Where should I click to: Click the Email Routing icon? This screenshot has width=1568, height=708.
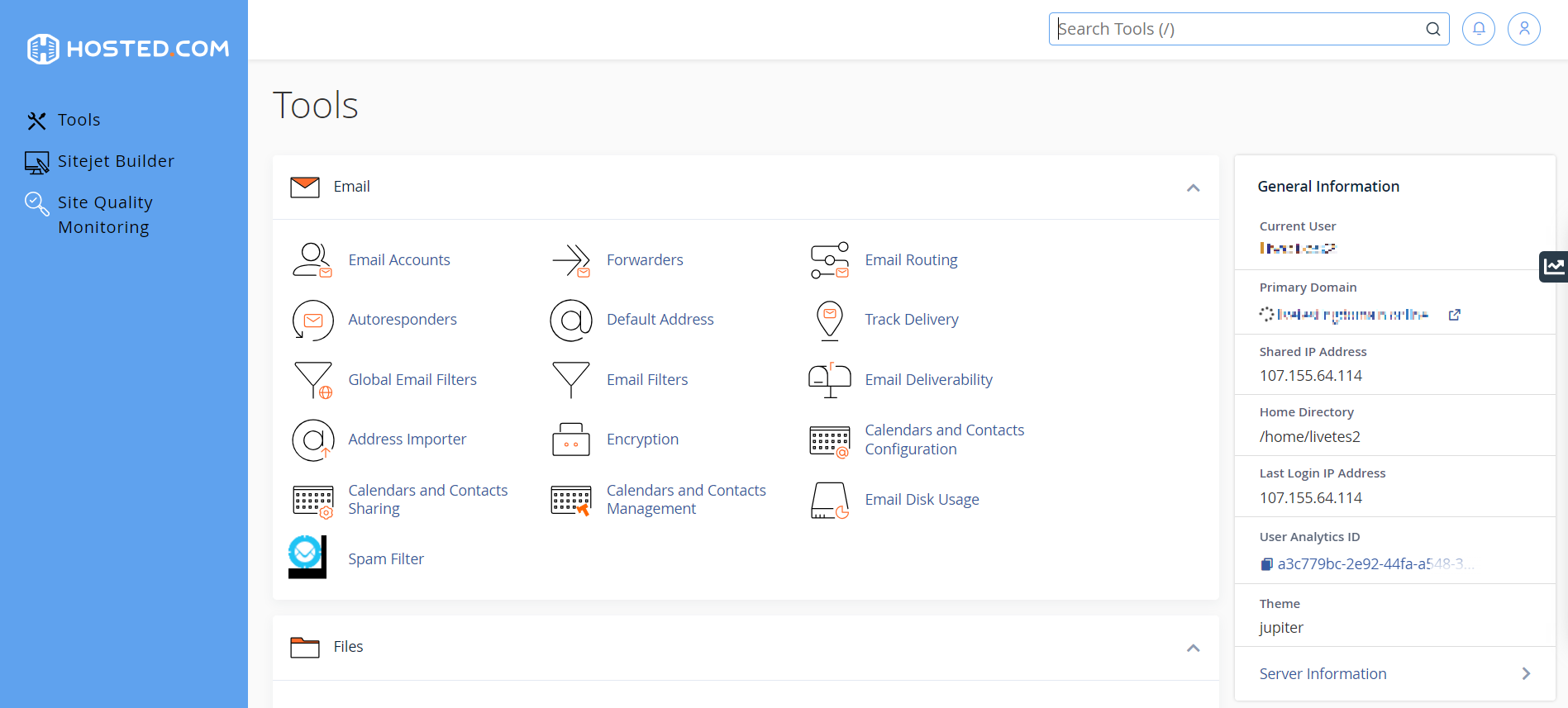tap(830, 260)
